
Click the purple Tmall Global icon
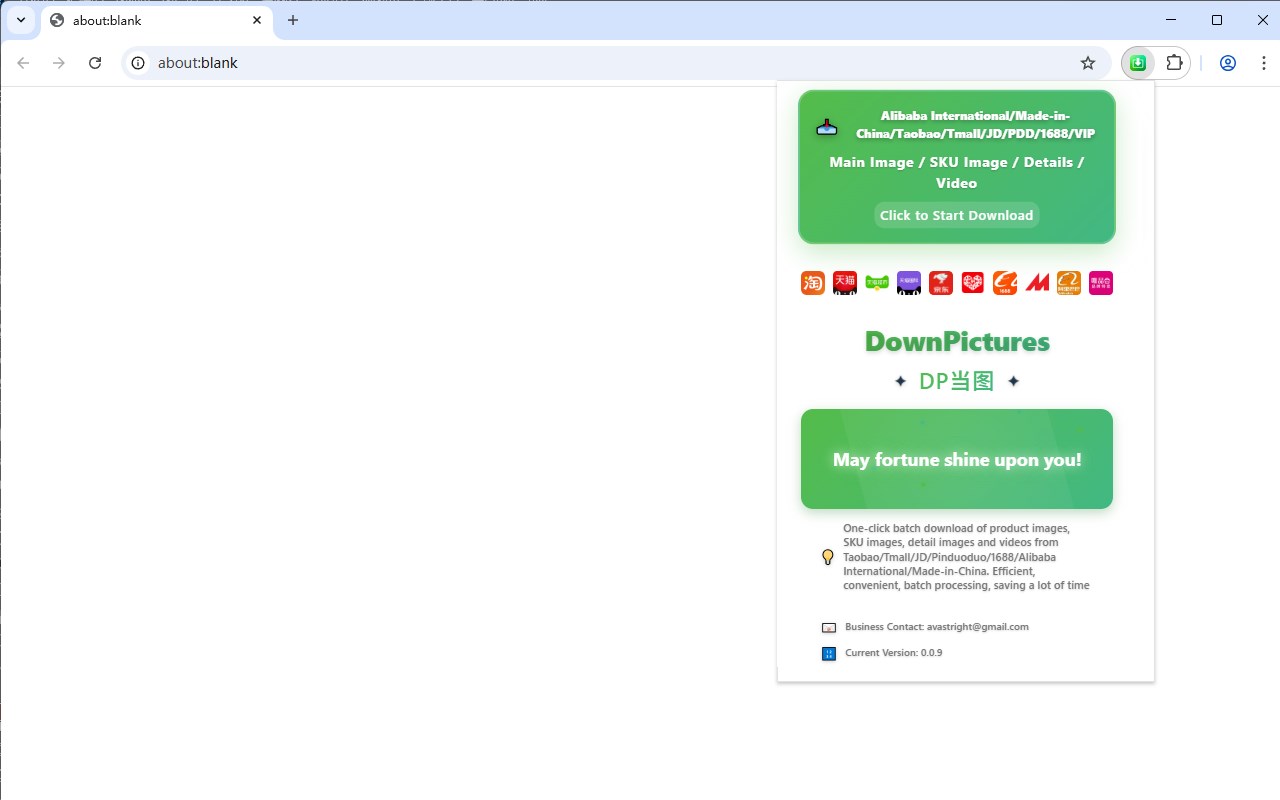point(909,283)
